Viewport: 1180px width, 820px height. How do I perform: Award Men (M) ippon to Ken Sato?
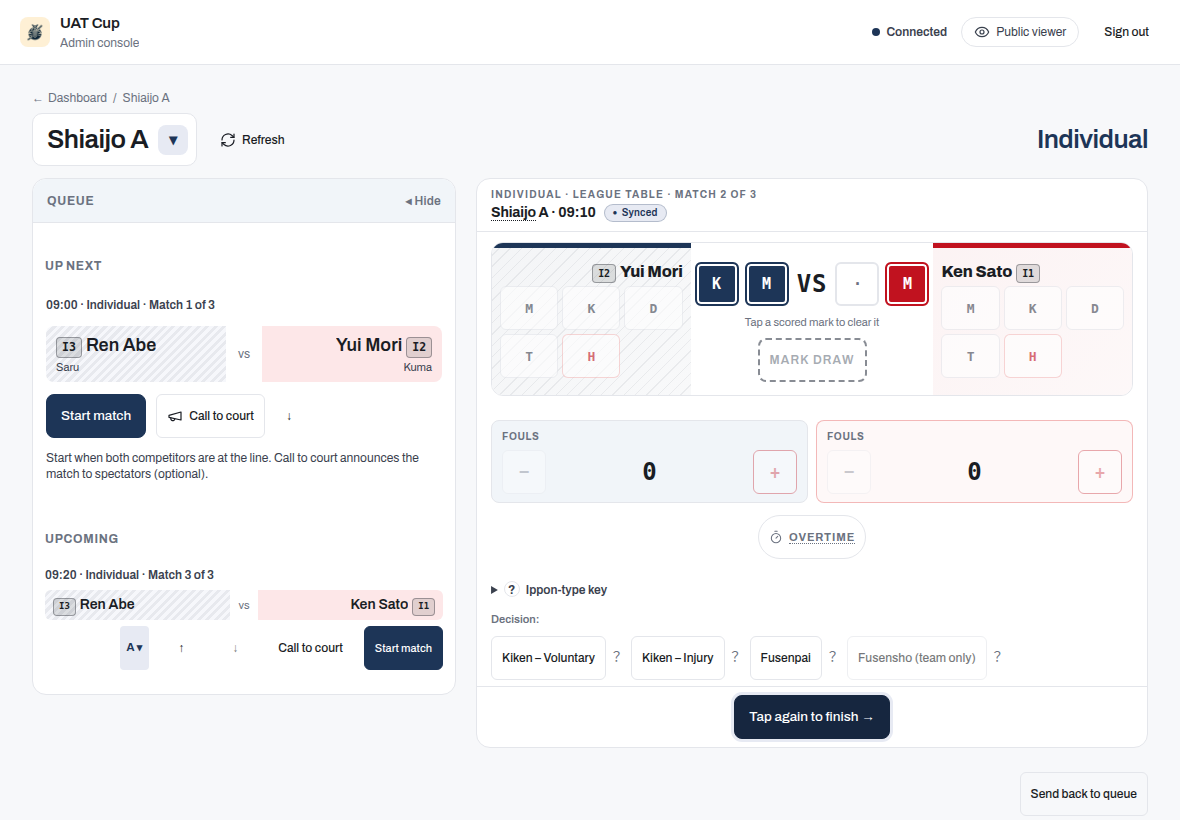tap(971, 308)
